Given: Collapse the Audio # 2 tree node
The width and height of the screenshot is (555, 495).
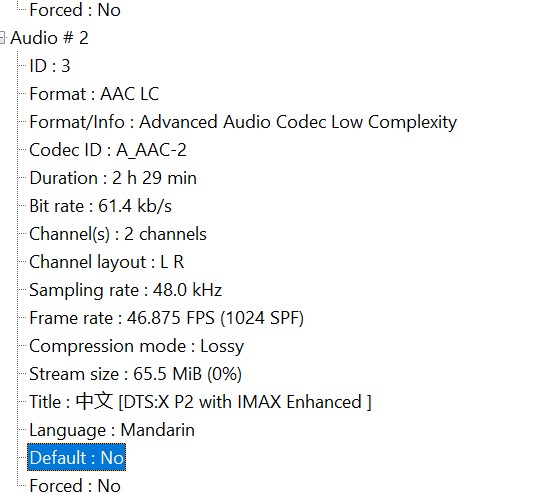Looking at the screenshot, I should pos(2,38).
